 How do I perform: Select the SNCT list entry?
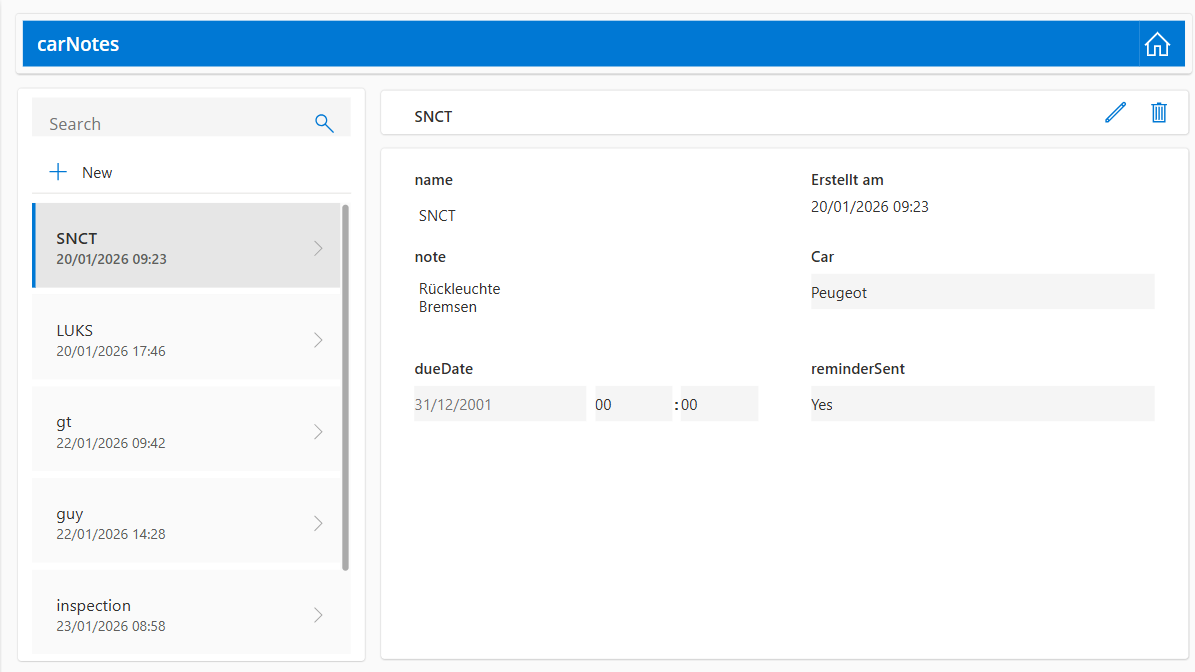186,245
